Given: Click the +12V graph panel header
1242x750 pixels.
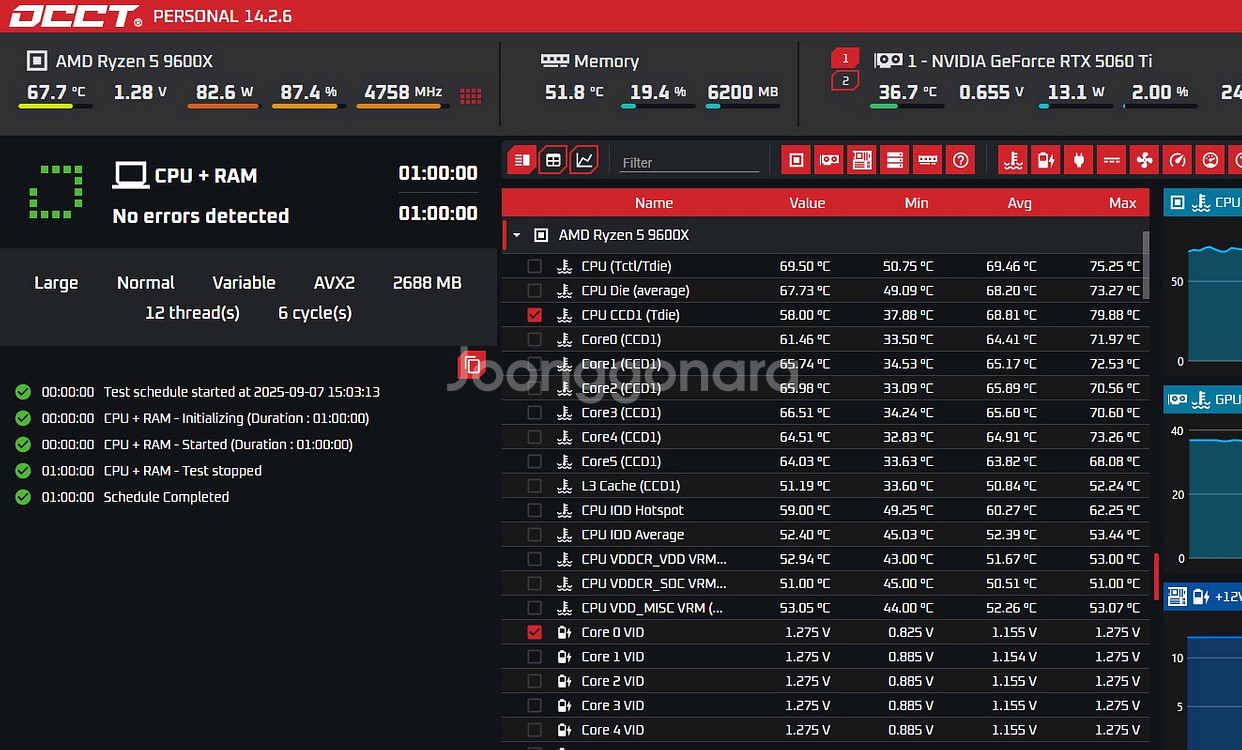Looking at the screenshot, I should (x=1203, y=597).
